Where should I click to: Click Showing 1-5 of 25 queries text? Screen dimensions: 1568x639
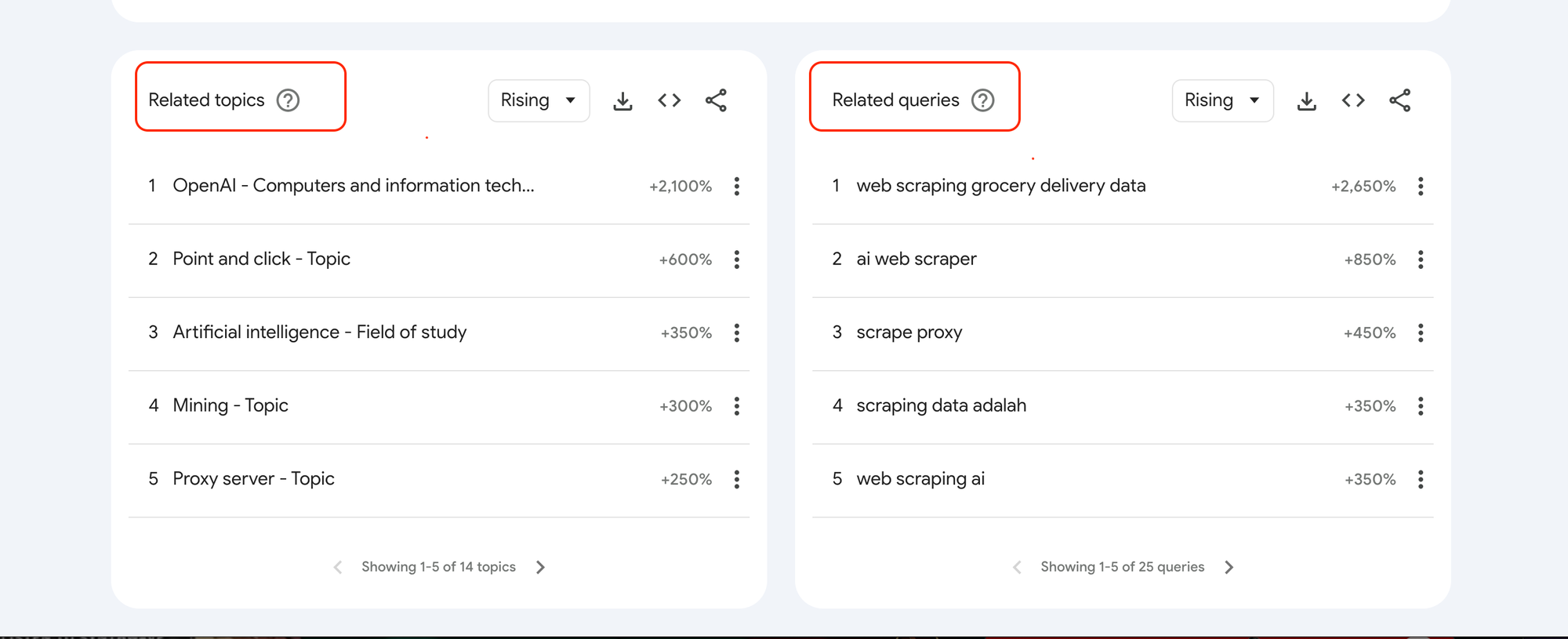(x=1122, y=567)
